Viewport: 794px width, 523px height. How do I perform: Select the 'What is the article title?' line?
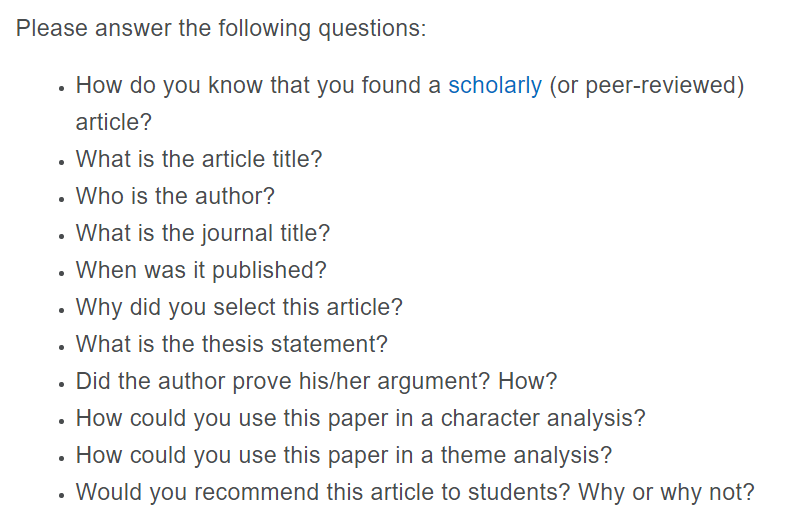[x=199, y=159]
